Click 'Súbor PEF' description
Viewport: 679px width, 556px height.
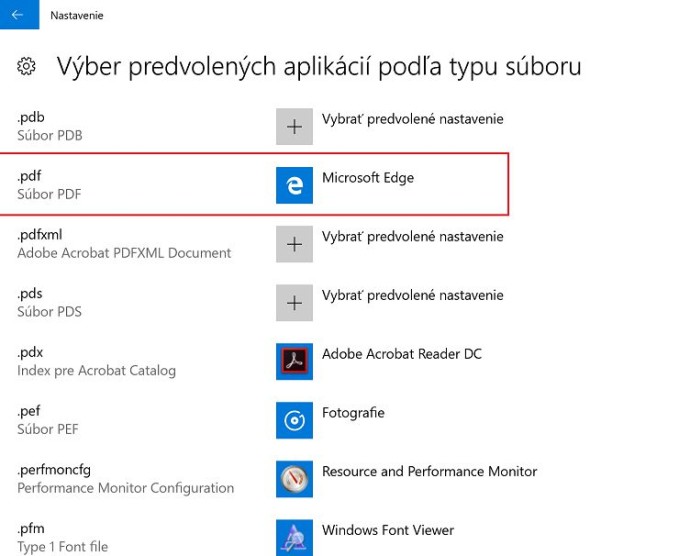pos(48,429)
